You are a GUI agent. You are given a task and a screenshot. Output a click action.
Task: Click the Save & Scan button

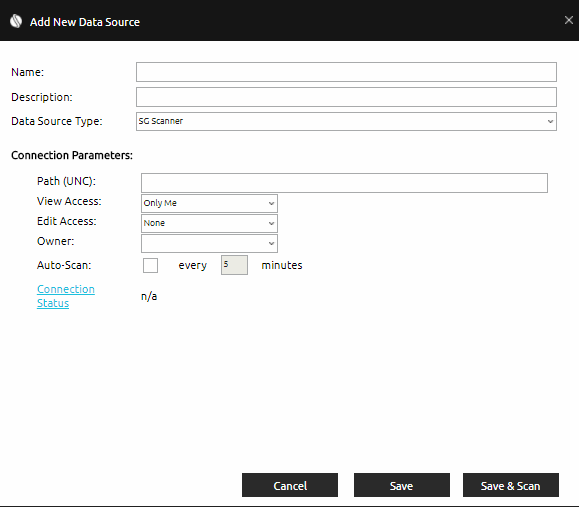point(511,485)
